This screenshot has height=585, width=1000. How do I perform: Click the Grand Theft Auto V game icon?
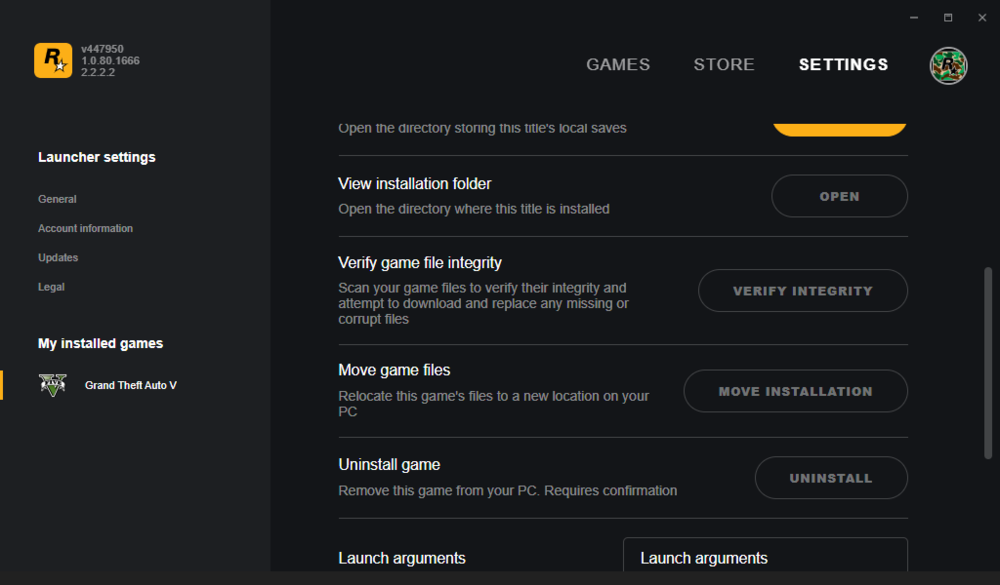[53, 385]
